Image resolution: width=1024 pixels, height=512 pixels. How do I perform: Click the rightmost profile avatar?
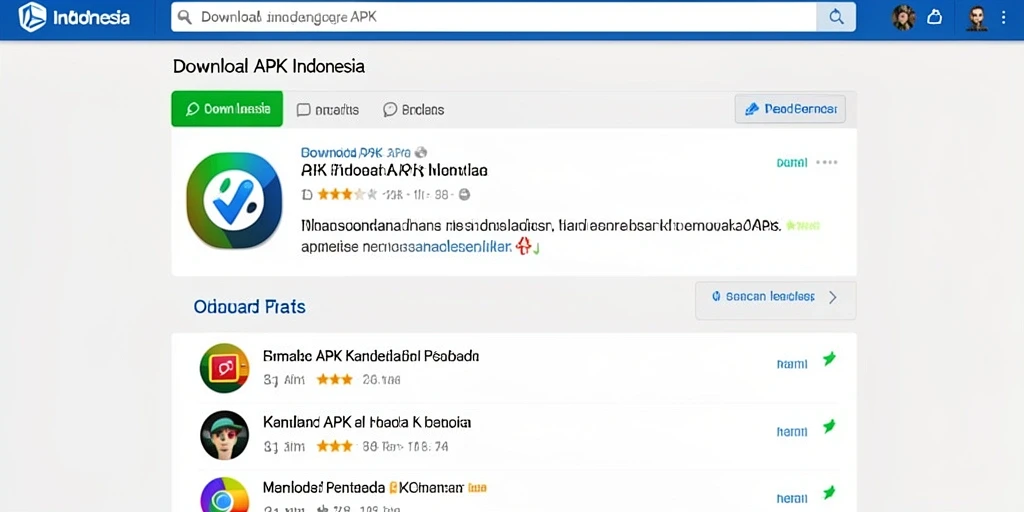point(977,18)
